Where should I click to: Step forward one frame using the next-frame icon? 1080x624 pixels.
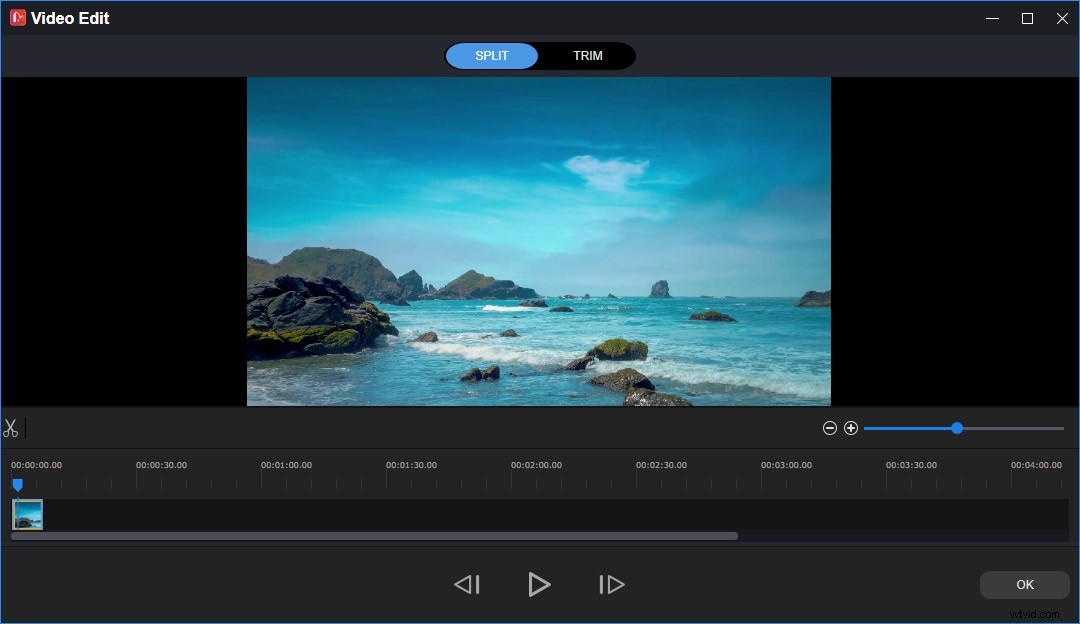pos(611,584)
